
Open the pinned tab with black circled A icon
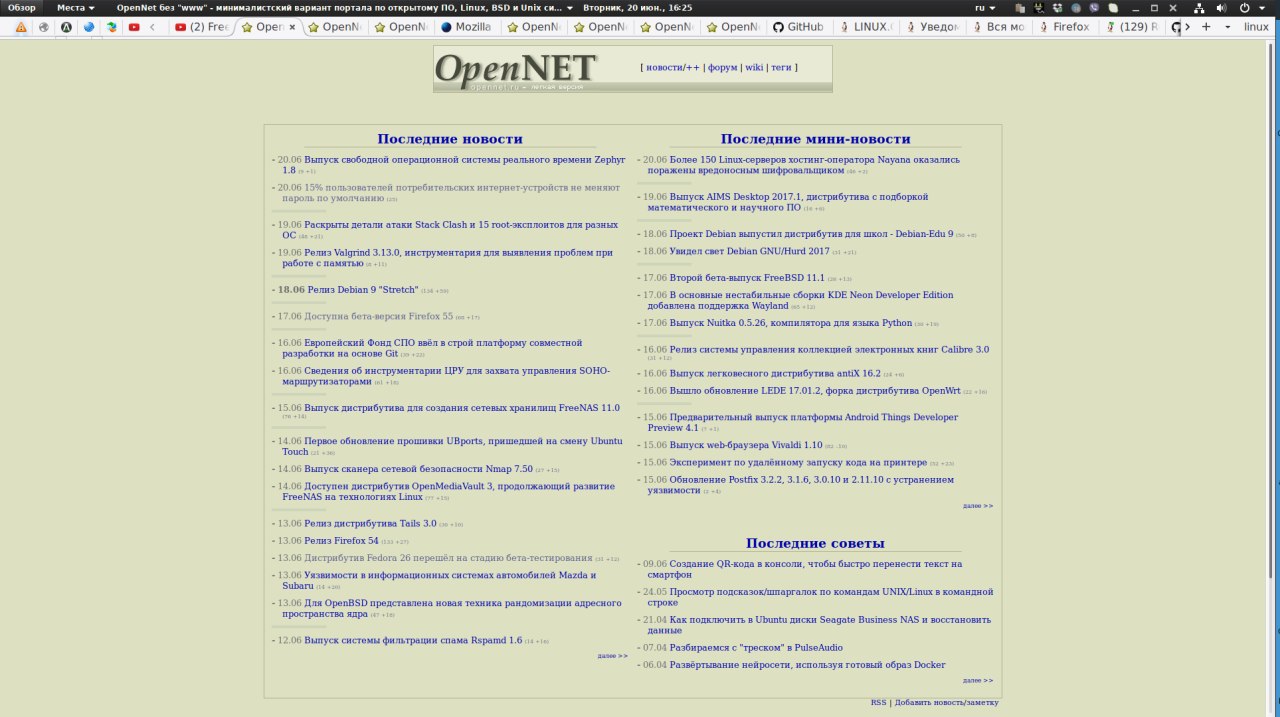(66, 27)
